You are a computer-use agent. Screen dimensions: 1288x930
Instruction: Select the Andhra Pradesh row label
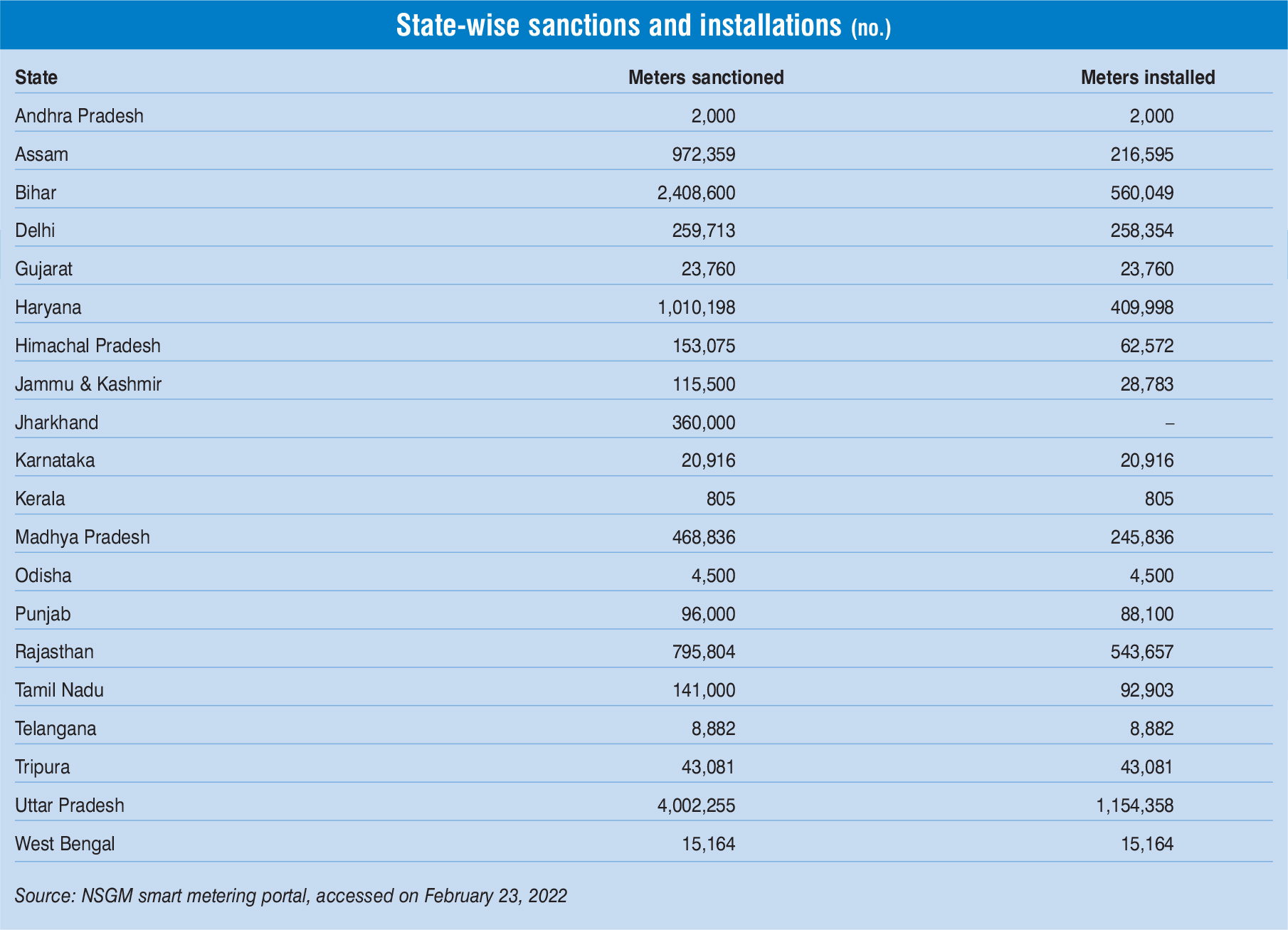click(x=79, y=116)
